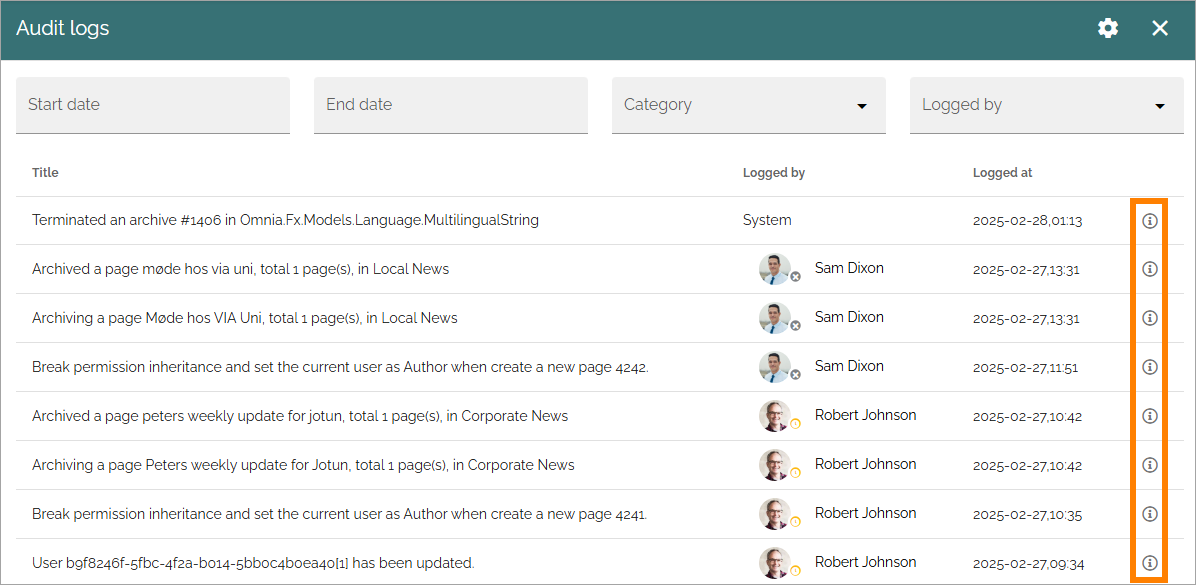Viewport: 1196px width, 585px height.
Task: Open info for Archiving a page Peters weekly update
Action: (1149, 464)
